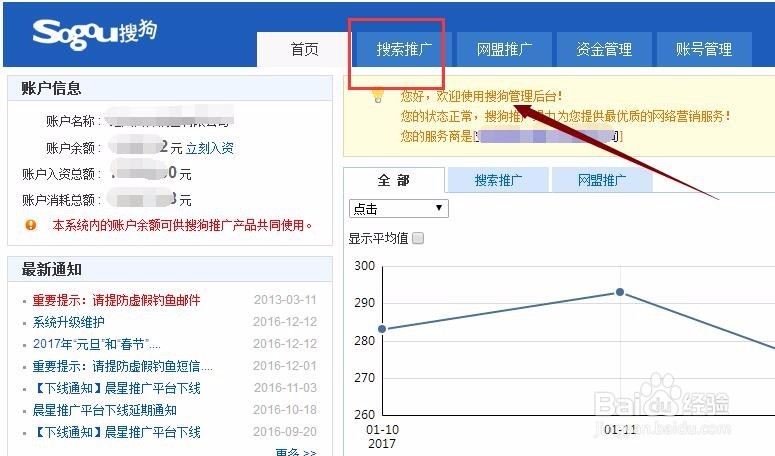Click the 账户余额 label
Screen dimensions: 775x456
point(73,148)
